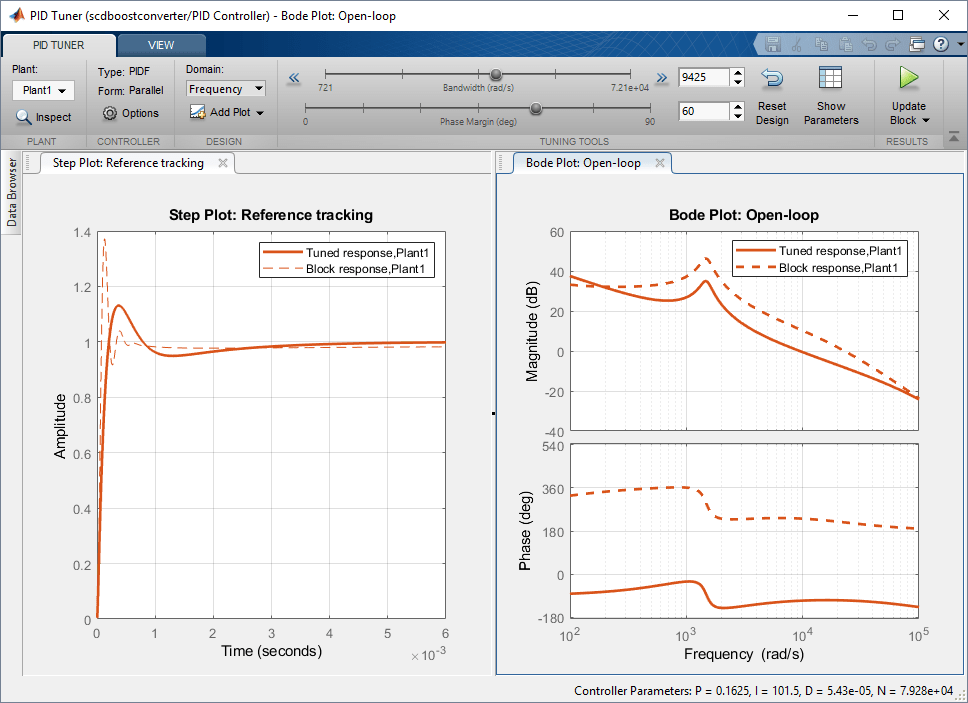Click Show Parameters table icon
The width and height of the screenshot is (968, 703).
[830, 78]
